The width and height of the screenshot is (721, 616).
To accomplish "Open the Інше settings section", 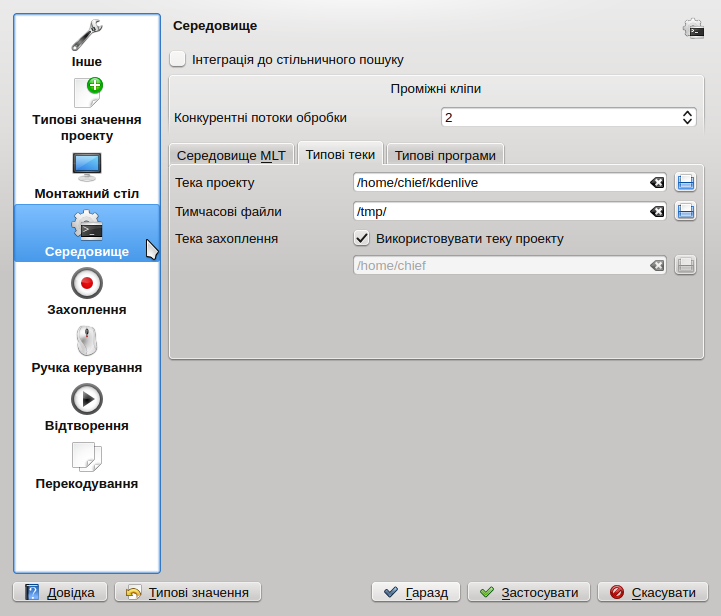I will point(87,43).
